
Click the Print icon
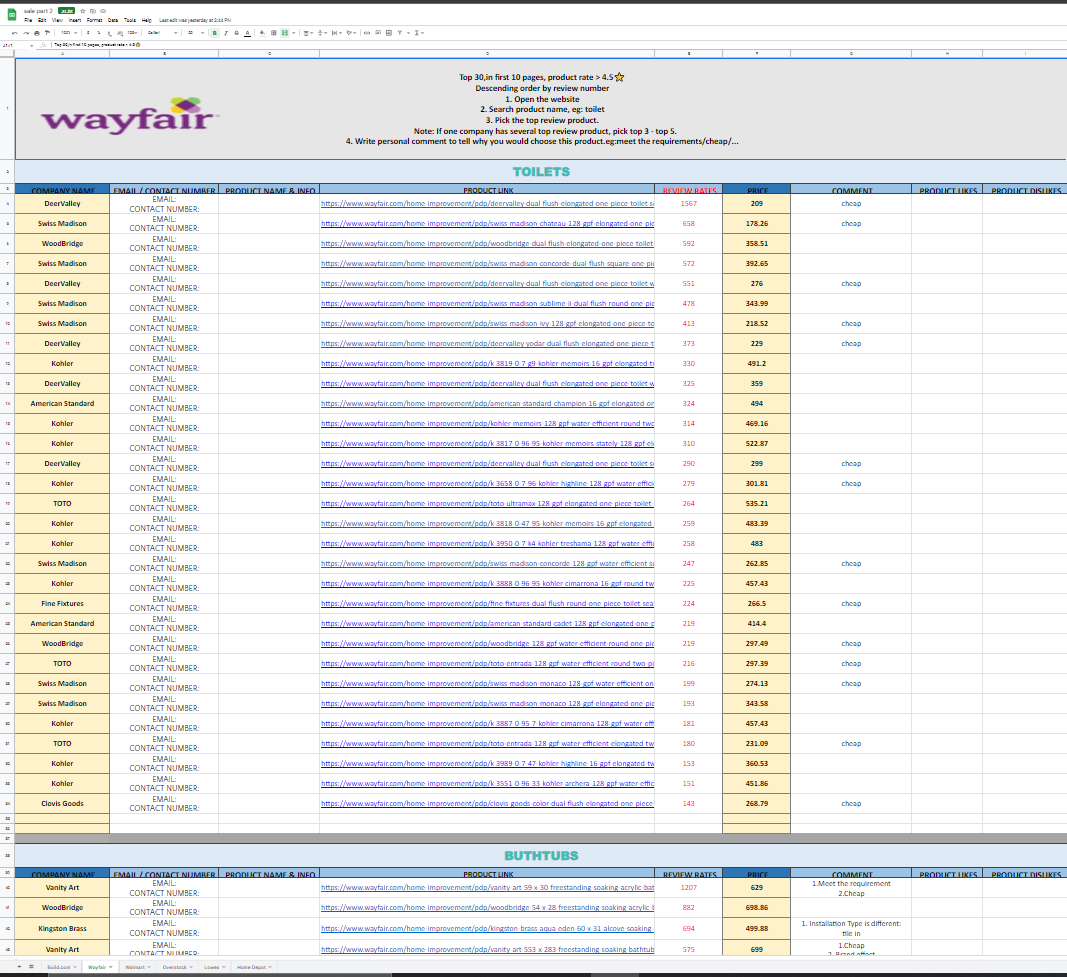(x=37, y=33)
